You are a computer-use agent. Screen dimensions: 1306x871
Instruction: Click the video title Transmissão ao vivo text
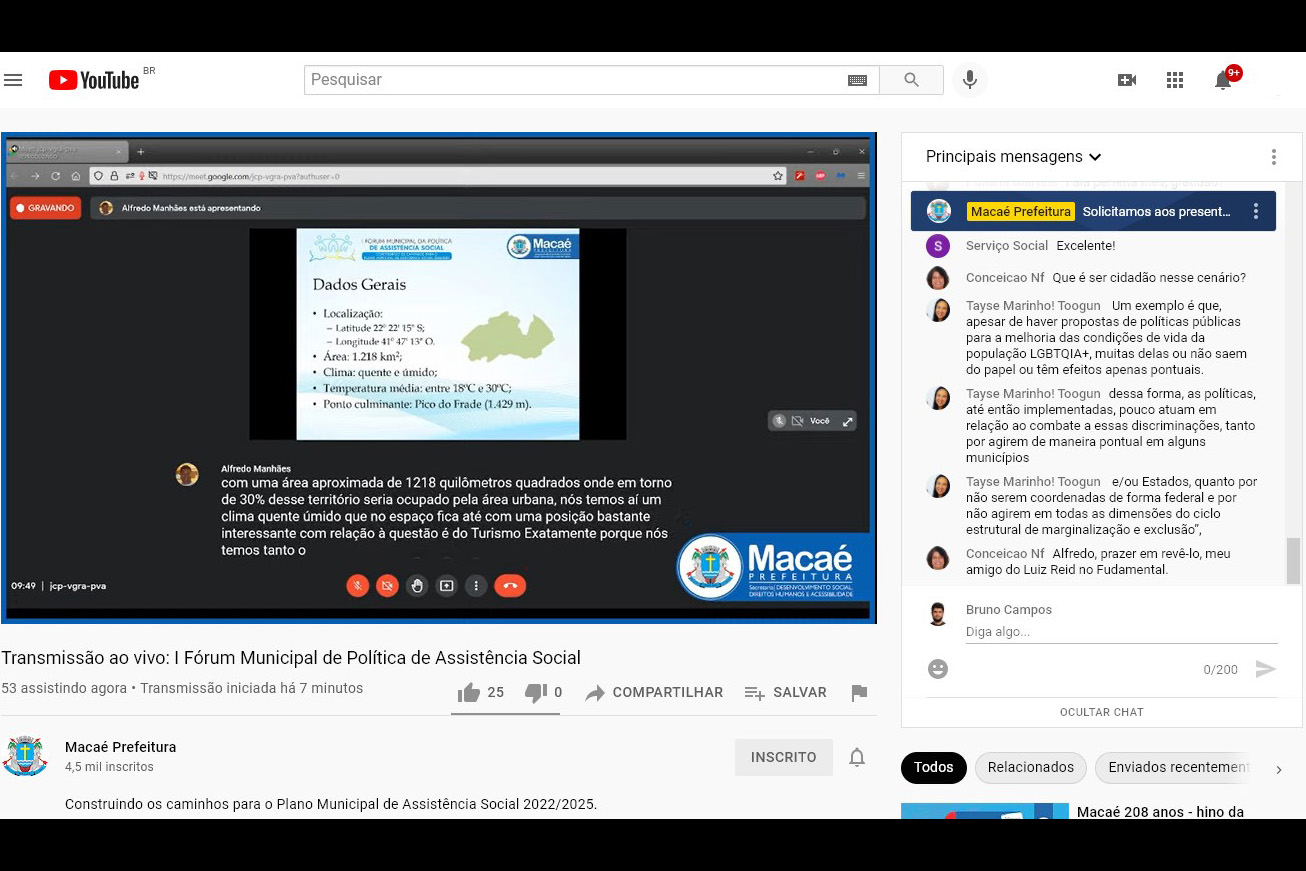tap(291, 658)
